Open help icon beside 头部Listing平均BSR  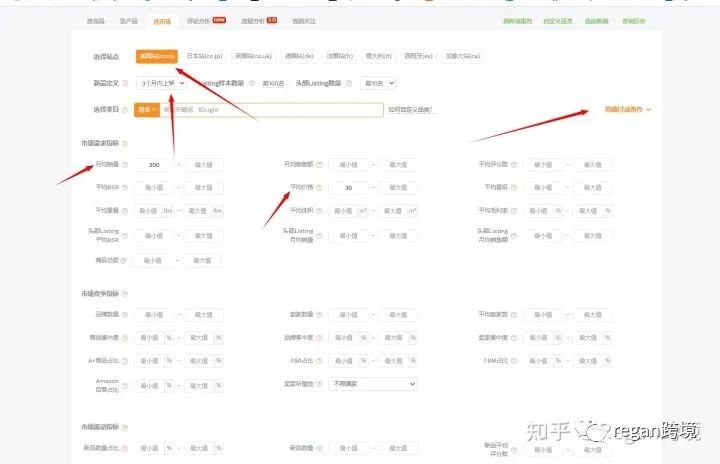point(125,236)
